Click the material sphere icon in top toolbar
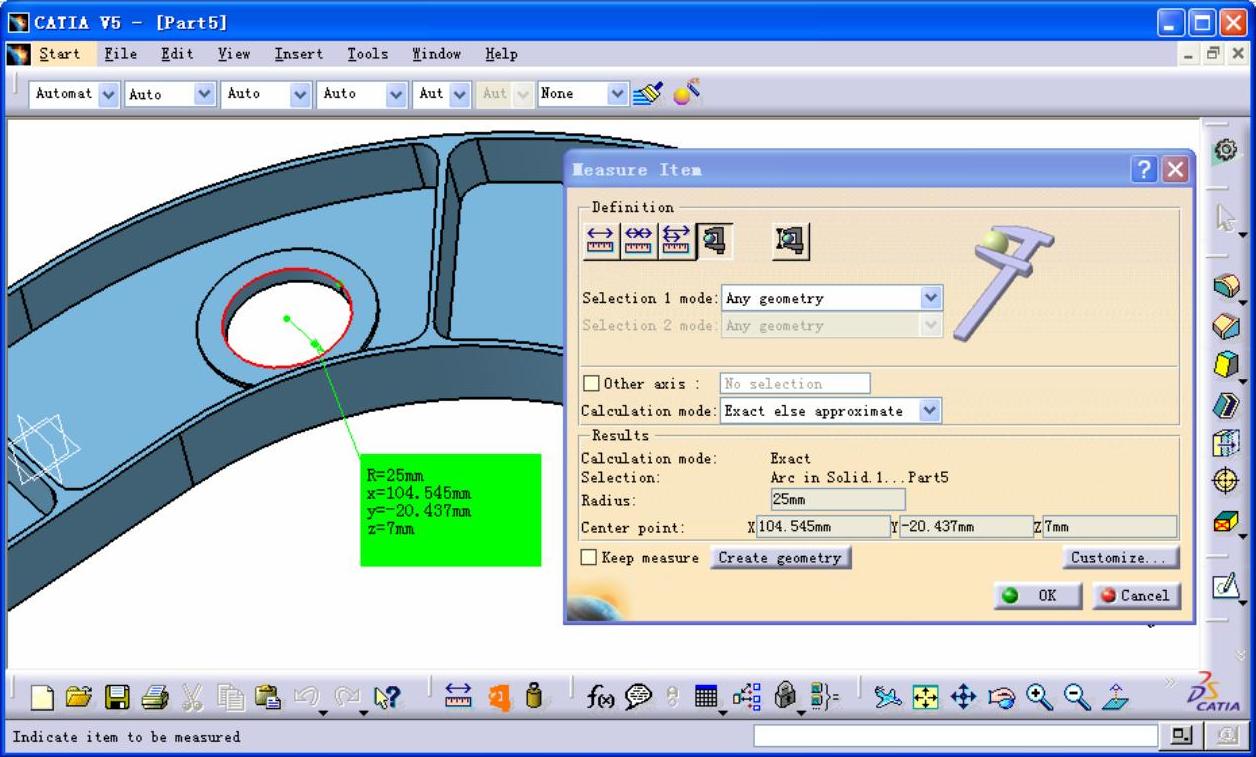This screenshot has width=1256, height=757. coord(685,93)
